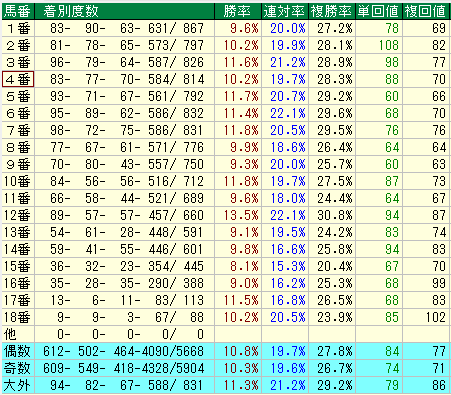Image resolution: width=451 pixels, height=395 pixels.
Task: Sort by the 勝率 column header
Action: pyautogui.click(x=238, y=11)
